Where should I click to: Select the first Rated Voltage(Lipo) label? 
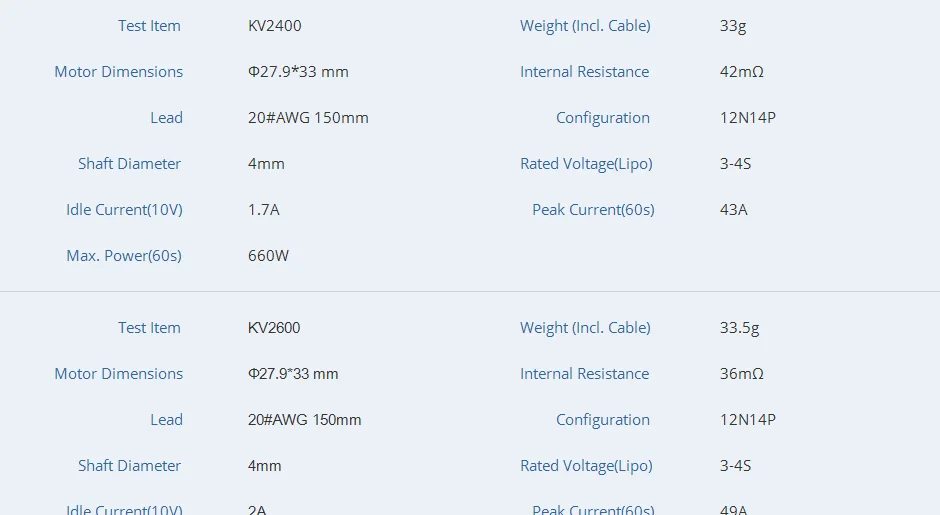tap(586, 164)
